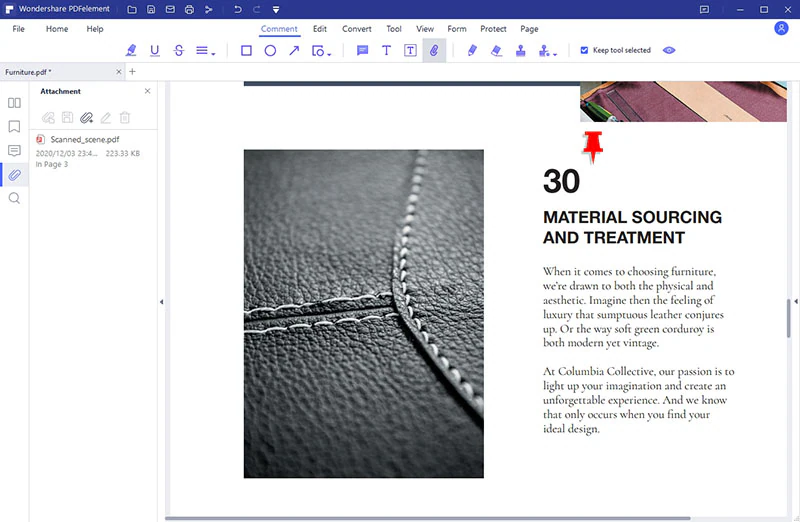Click Delete attachment trash icon
800x522 pixels.
click(x=124, y=118)
